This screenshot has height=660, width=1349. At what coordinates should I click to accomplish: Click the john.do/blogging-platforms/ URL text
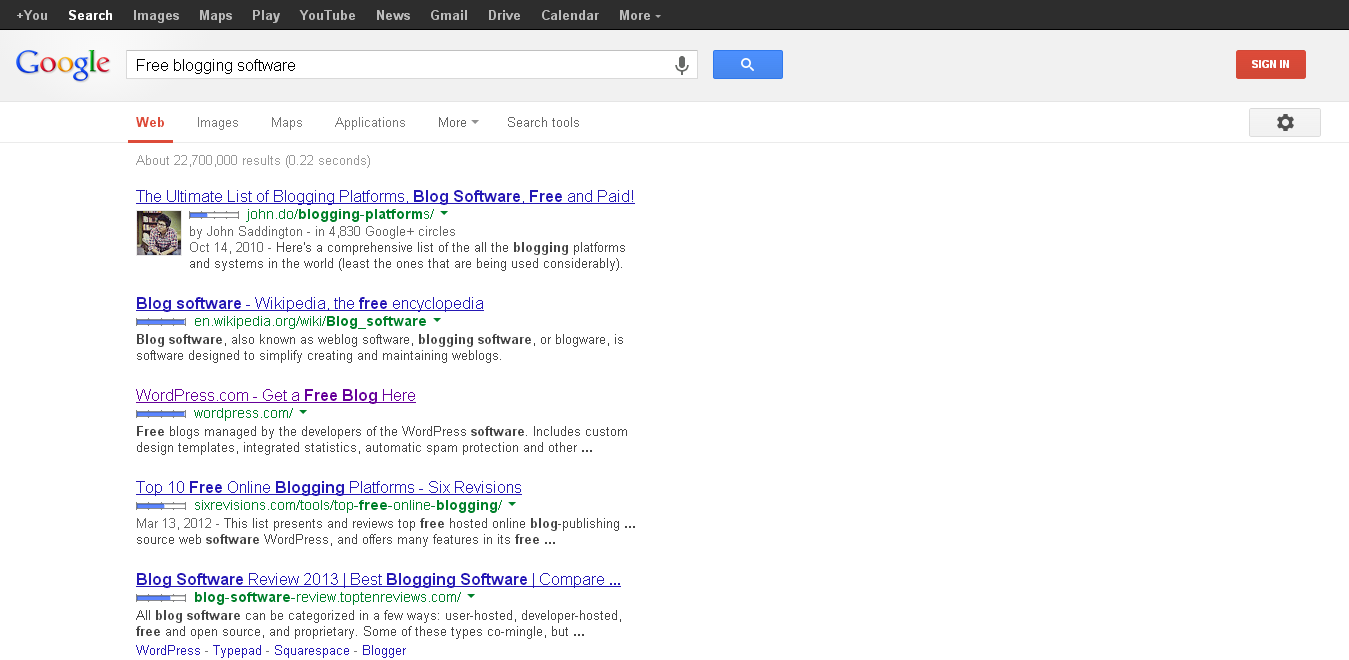tap(340, 214)
